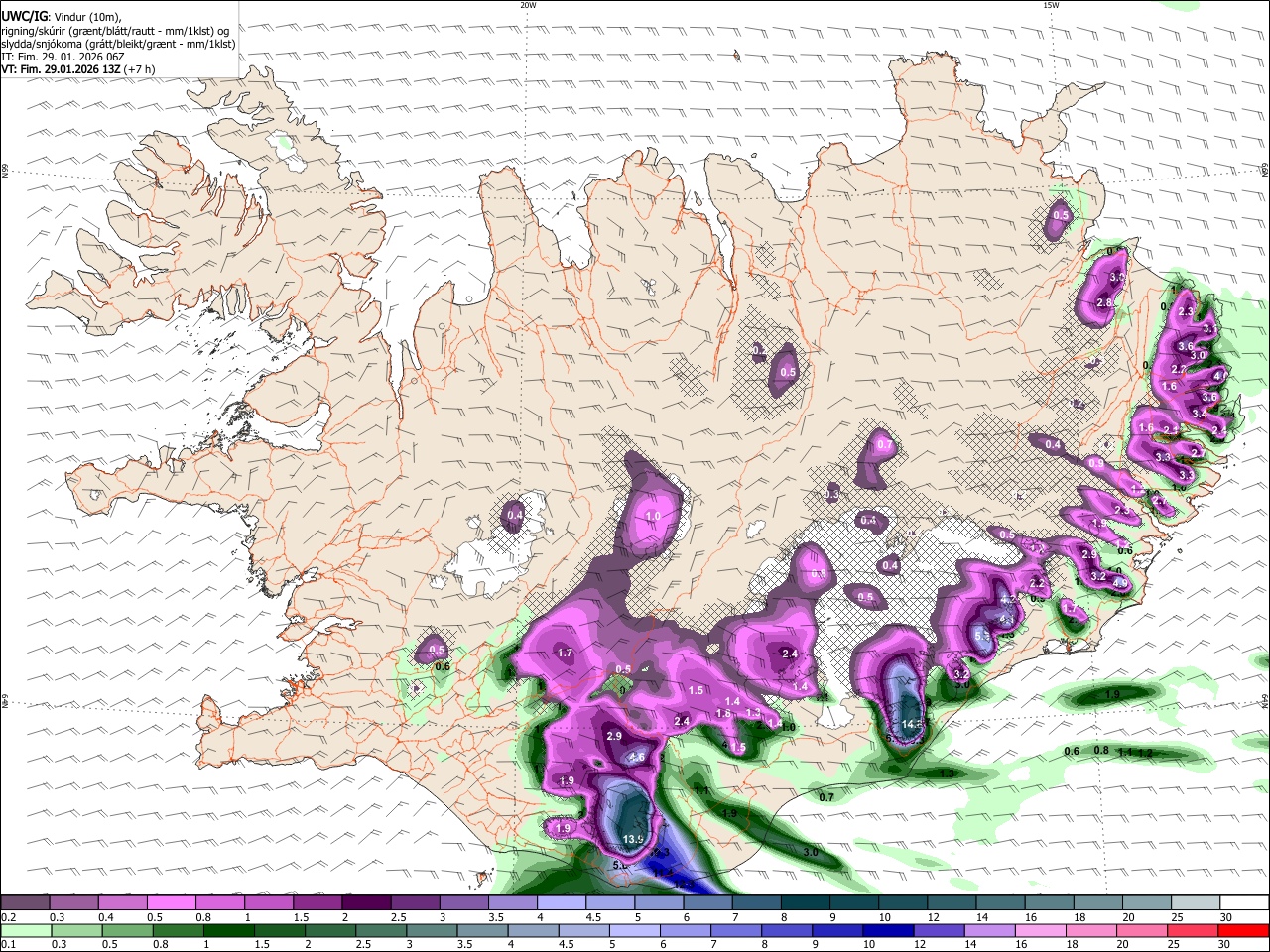1270x952 pixels.
Task: Click the 14.5 precipitation value on the map
Action: pos(912,725)
